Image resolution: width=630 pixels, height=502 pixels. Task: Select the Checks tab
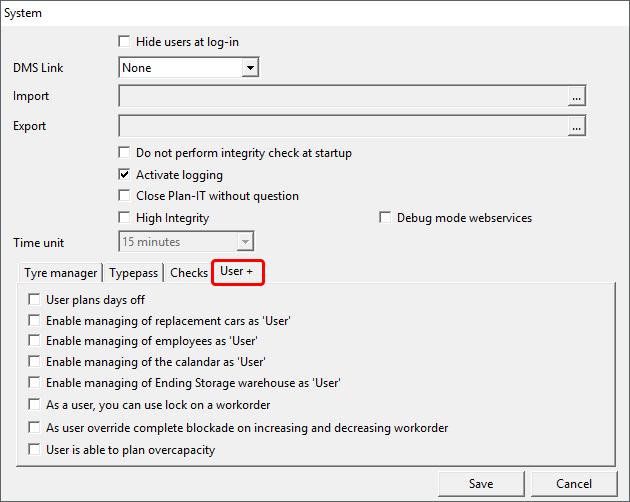pyautogui.click(x=189, y=273)
